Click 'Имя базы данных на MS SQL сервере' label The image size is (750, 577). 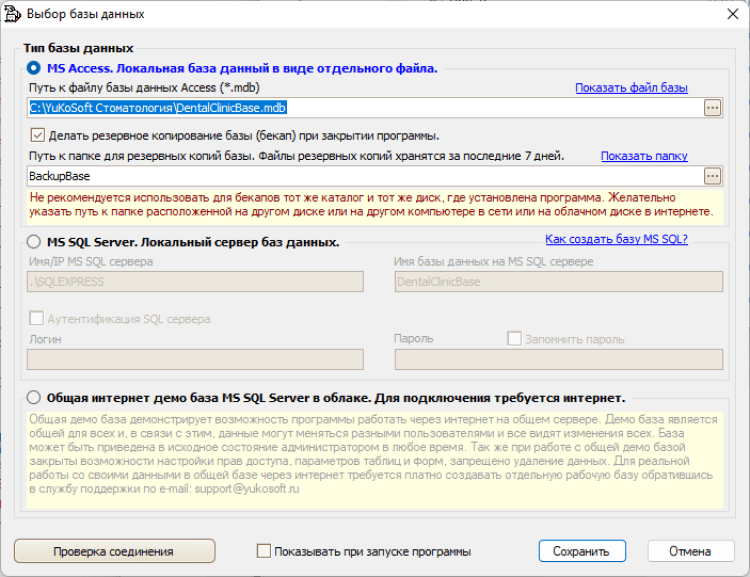493,262
